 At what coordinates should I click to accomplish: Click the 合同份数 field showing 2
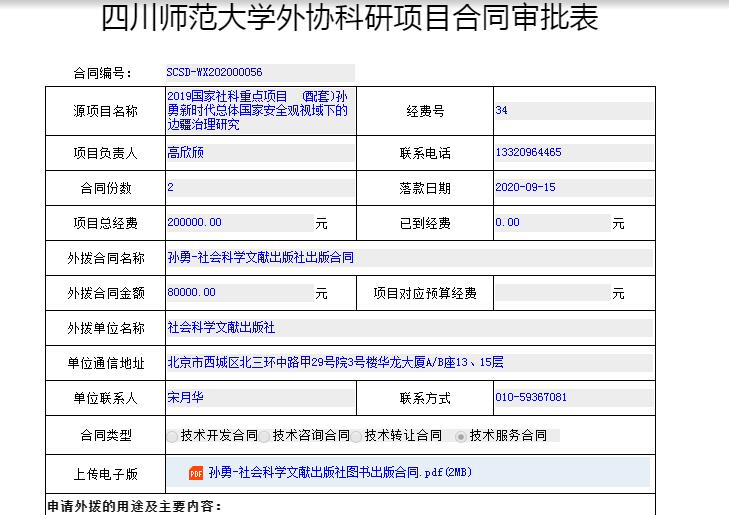tap(260, 188)
